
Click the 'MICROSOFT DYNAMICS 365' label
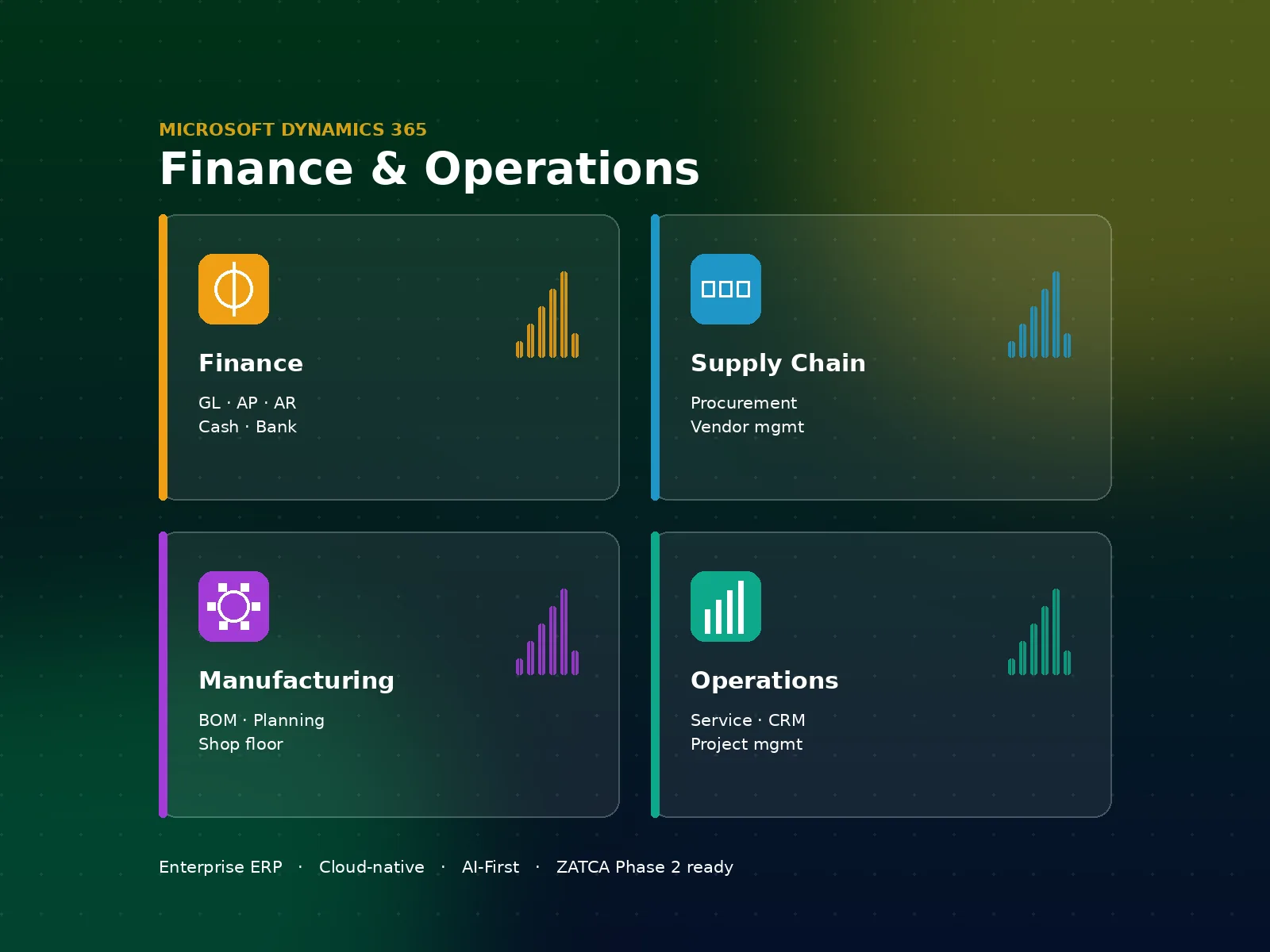point(293,129)
